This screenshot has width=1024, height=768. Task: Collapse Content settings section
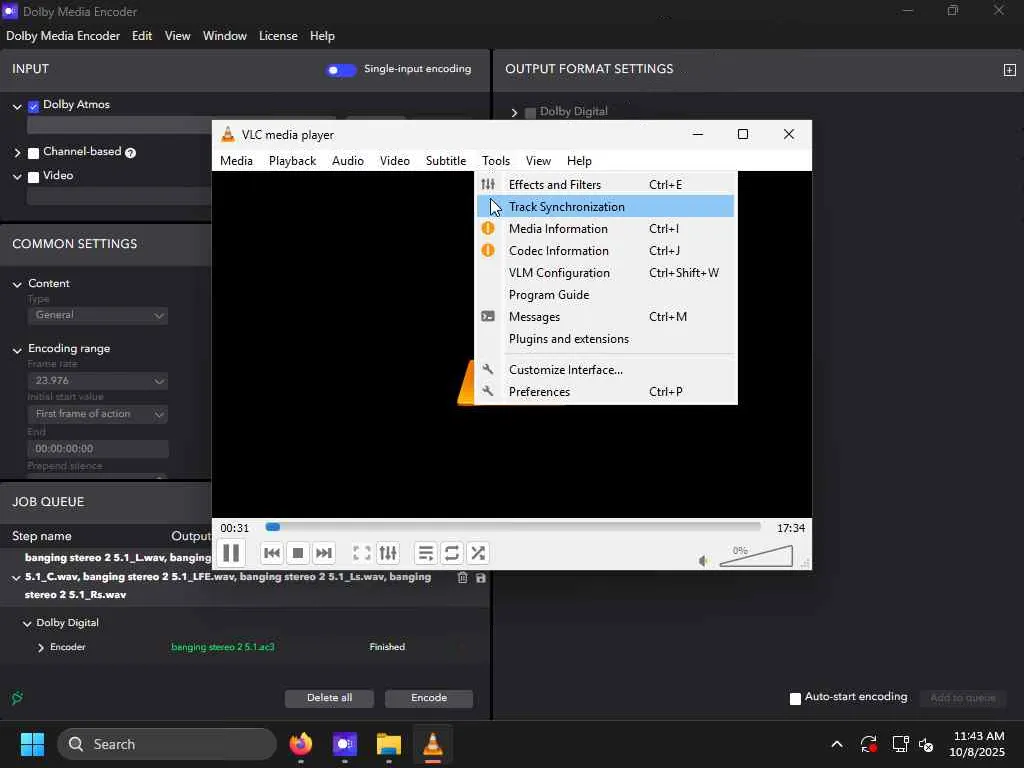pyautogui.click(x=17, y=284)
